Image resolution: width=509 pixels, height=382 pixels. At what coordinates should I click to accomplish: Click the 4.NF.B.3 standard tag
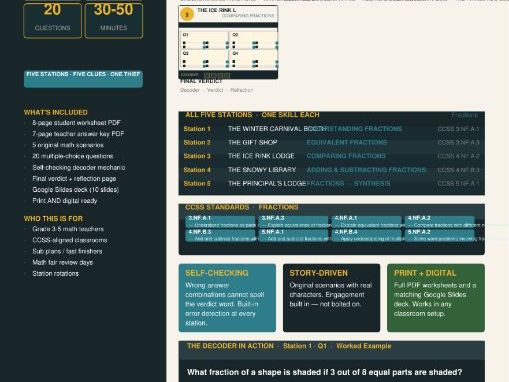pyautogui.click(x=220, y=235)
